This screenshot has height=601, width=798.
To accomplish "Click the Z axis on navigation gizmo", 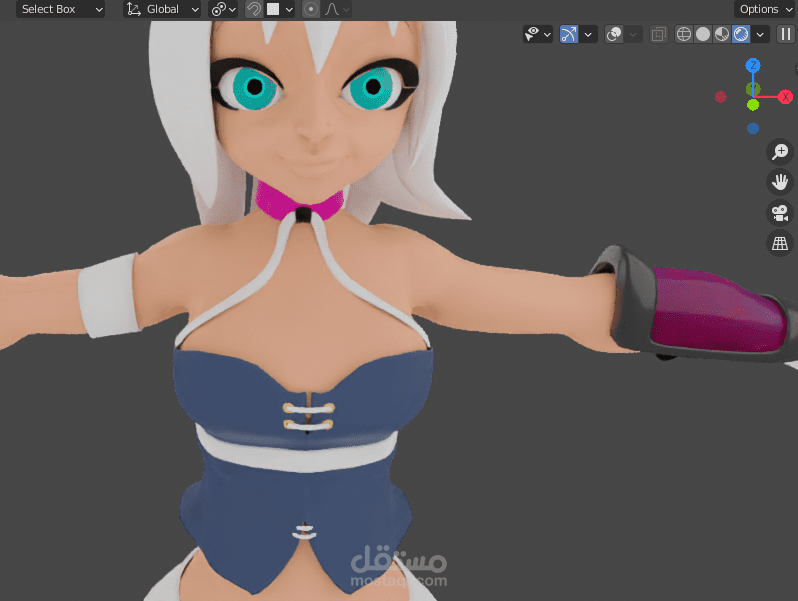I will coord(753,65).
